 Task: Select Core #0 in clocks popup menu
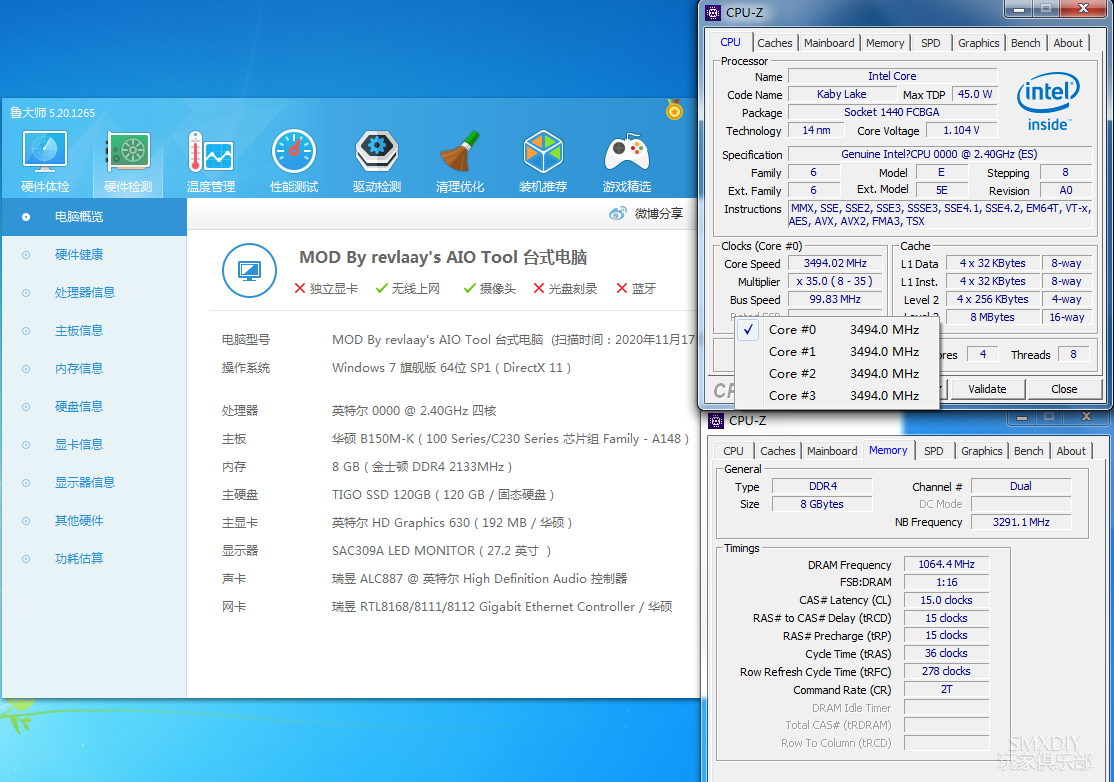point(837,330)
